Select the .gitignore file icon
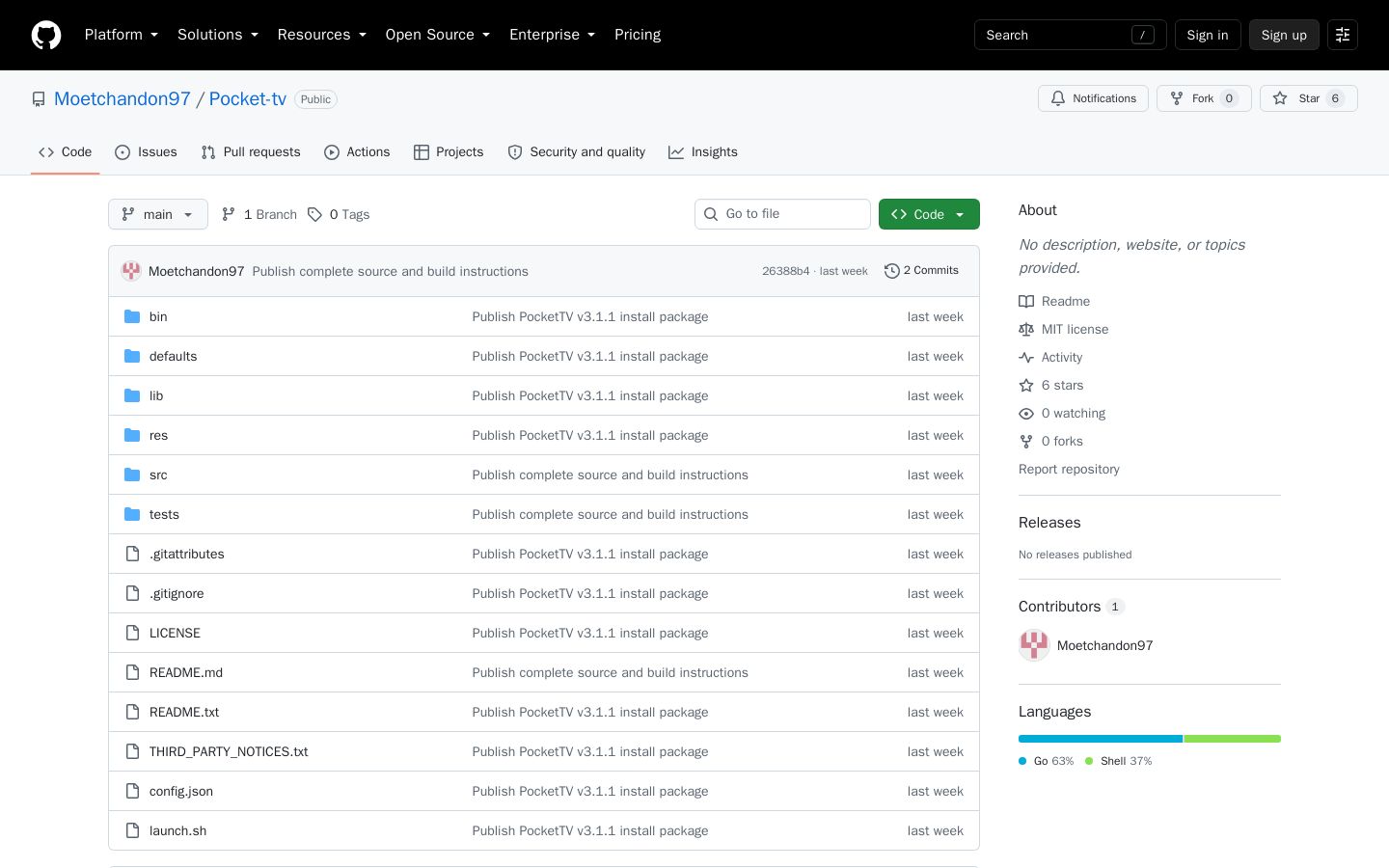 pos(132,593)
